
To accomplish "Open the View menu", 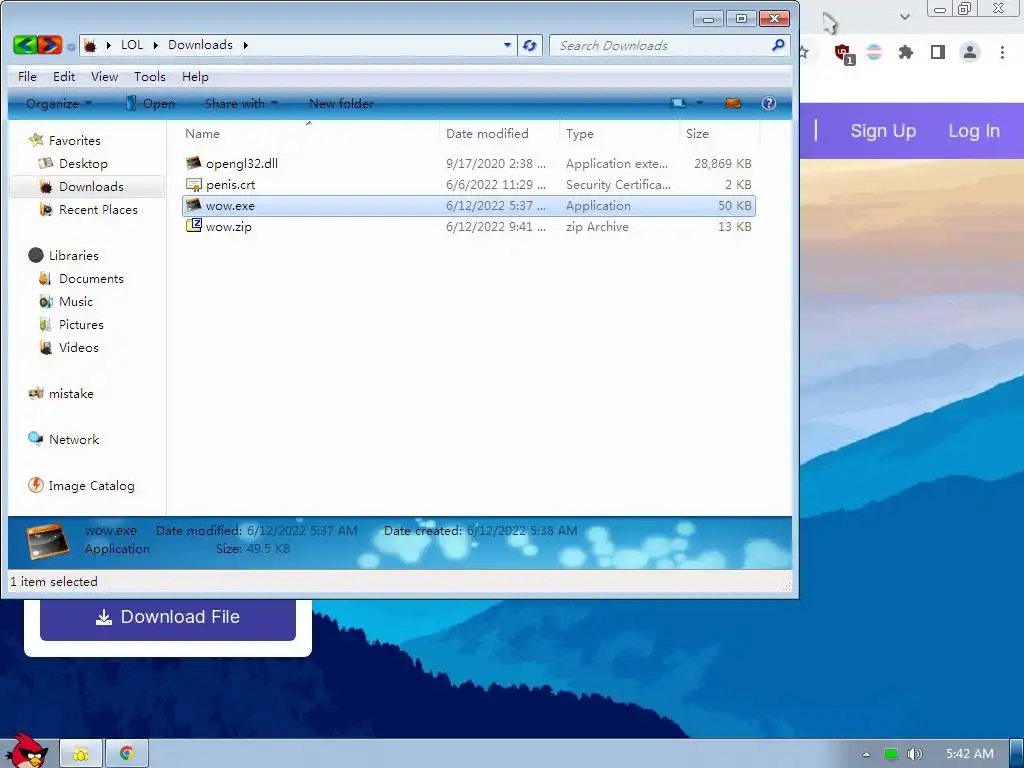I will point(104,76).
